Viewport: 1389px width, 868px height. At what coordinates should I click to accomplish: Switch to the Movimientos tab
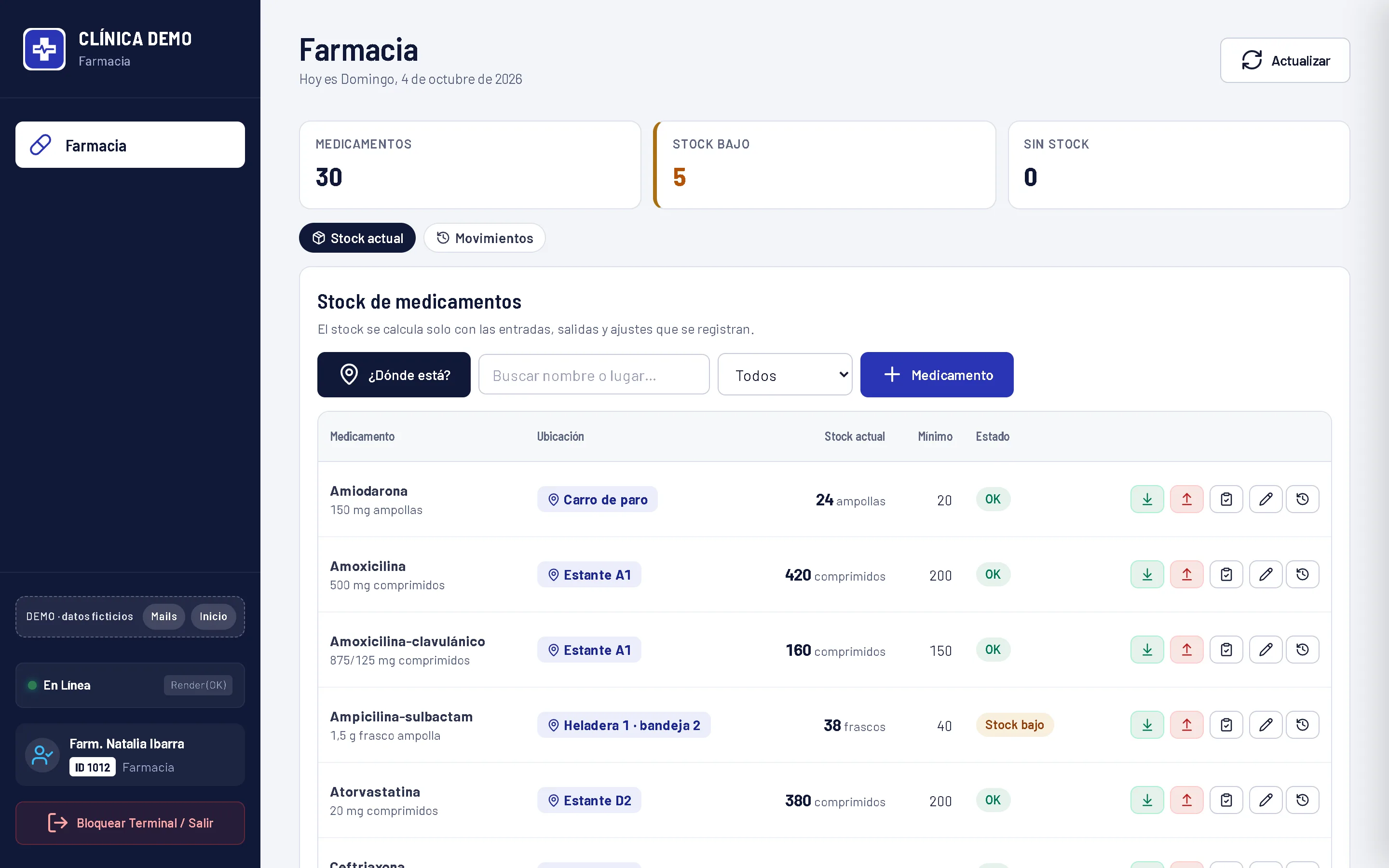484,238
